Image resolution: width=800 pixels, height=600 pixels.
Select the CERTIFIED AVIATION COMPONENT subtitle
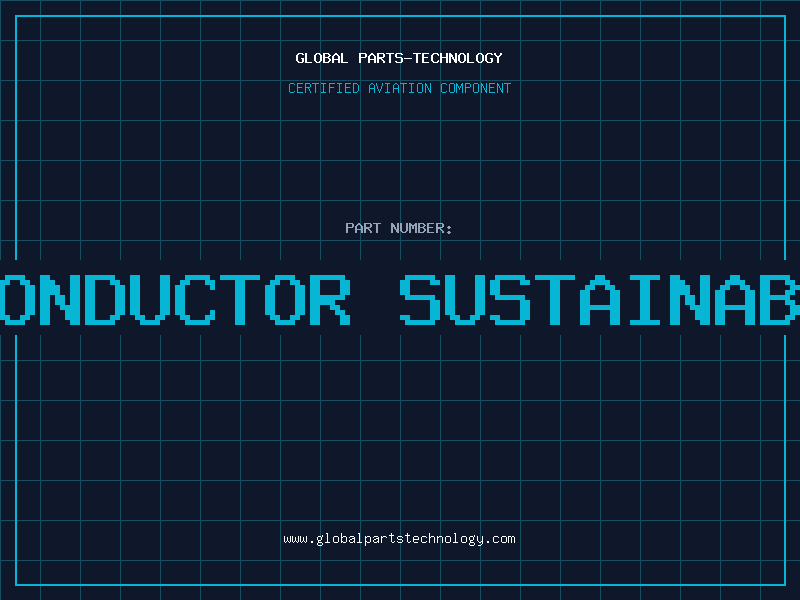pos(399,88)
